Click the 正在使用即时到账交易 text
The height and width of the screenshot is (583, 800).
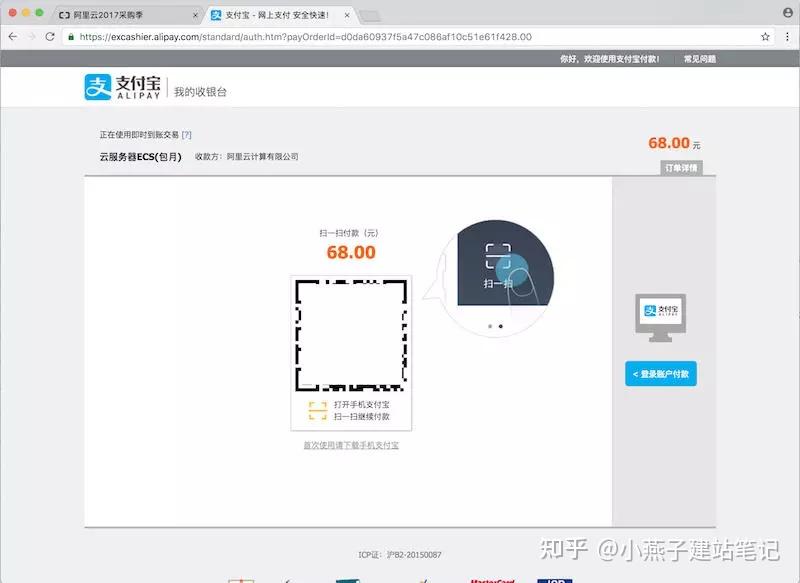139,135
